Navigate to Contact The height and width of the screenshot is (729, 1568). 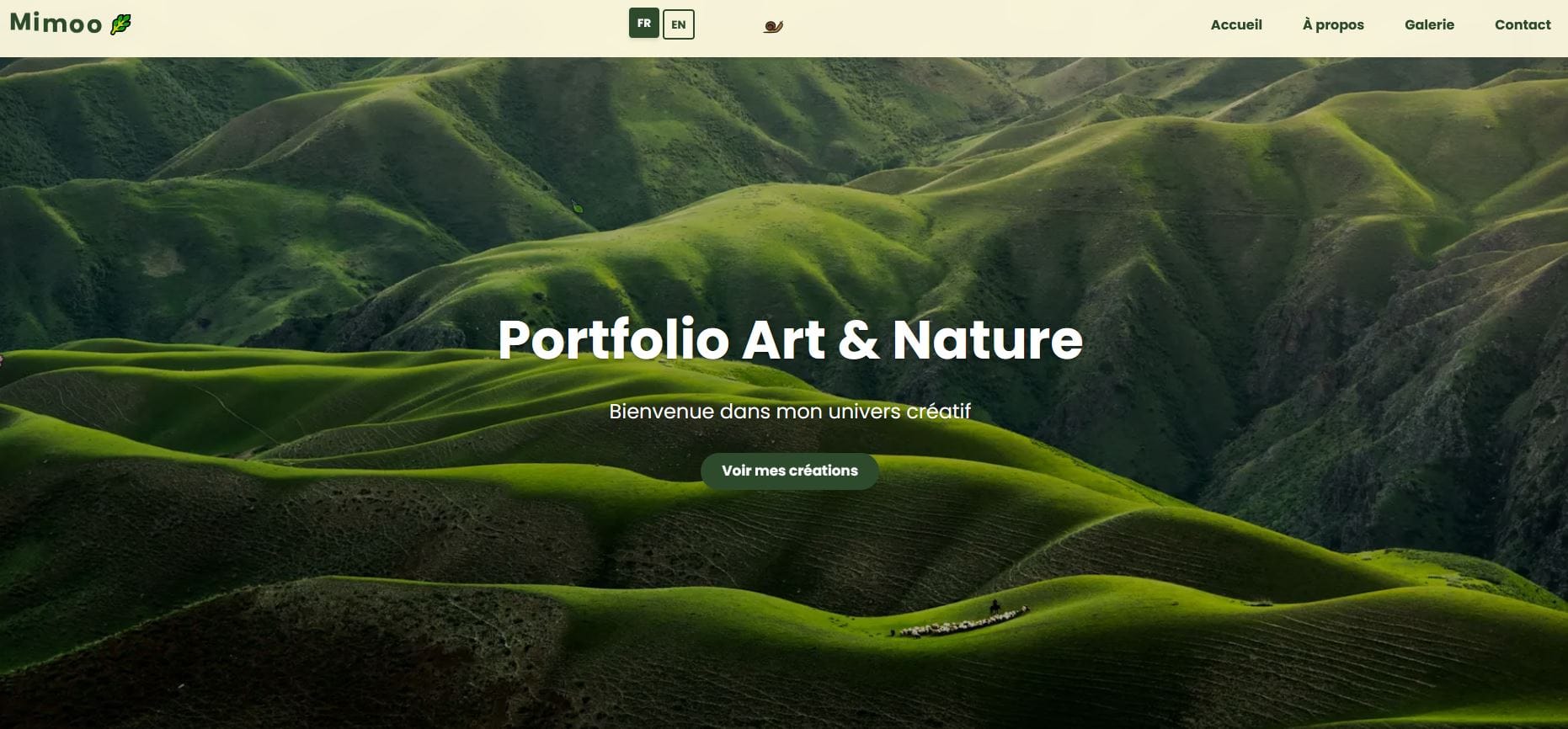tap(1523, 25)
